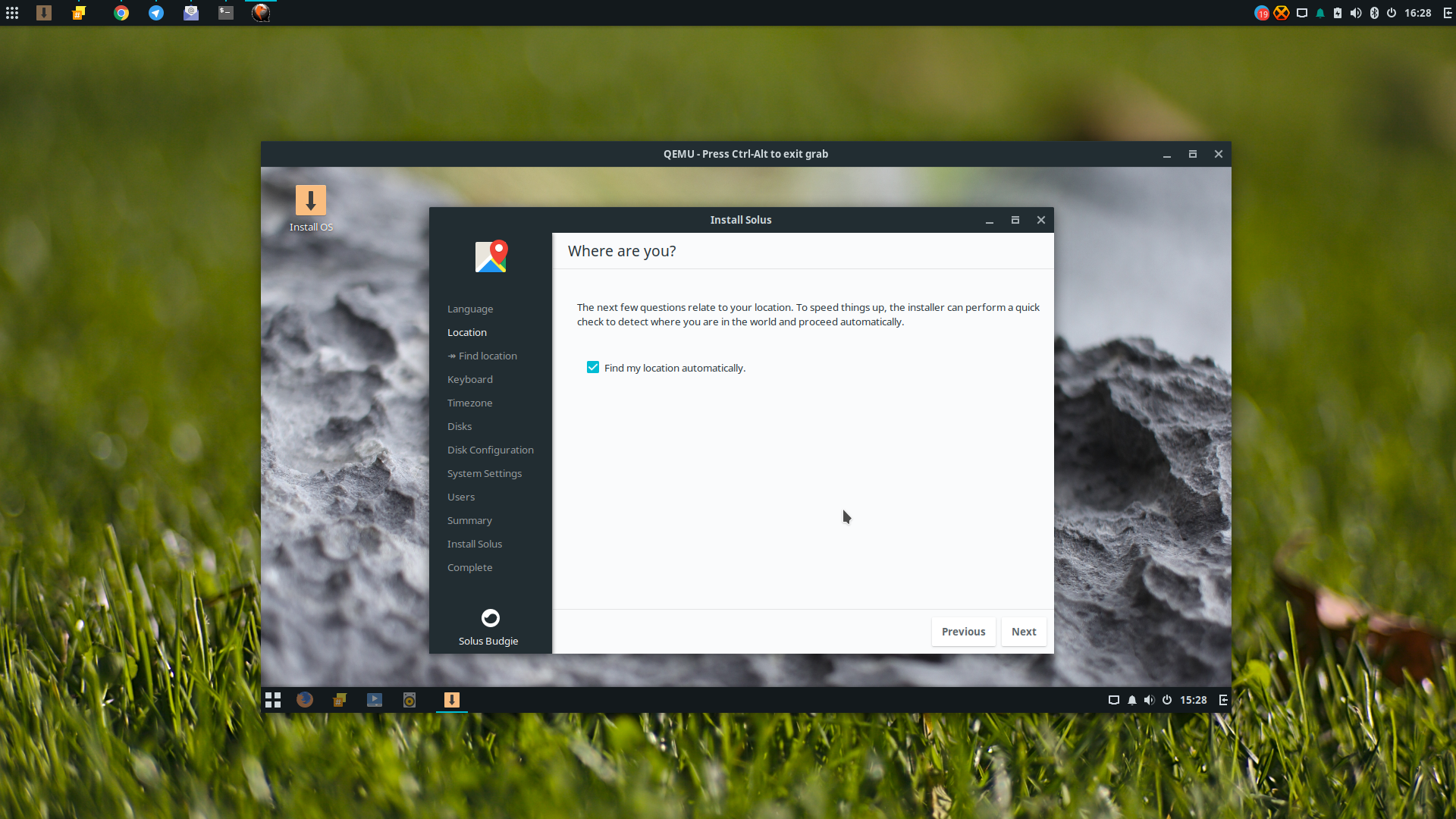This screenshot has width=1456, height=819.
Task: Close the QEMU window
Action: pos(1219,154)
